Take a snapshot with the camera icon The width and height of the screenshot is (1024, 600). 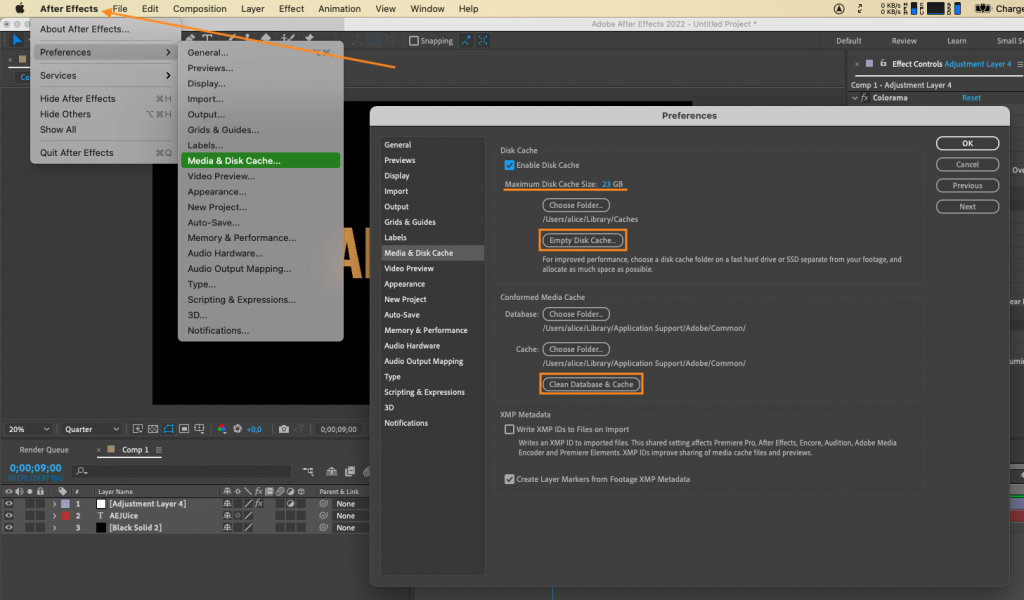tap(285, 430)
